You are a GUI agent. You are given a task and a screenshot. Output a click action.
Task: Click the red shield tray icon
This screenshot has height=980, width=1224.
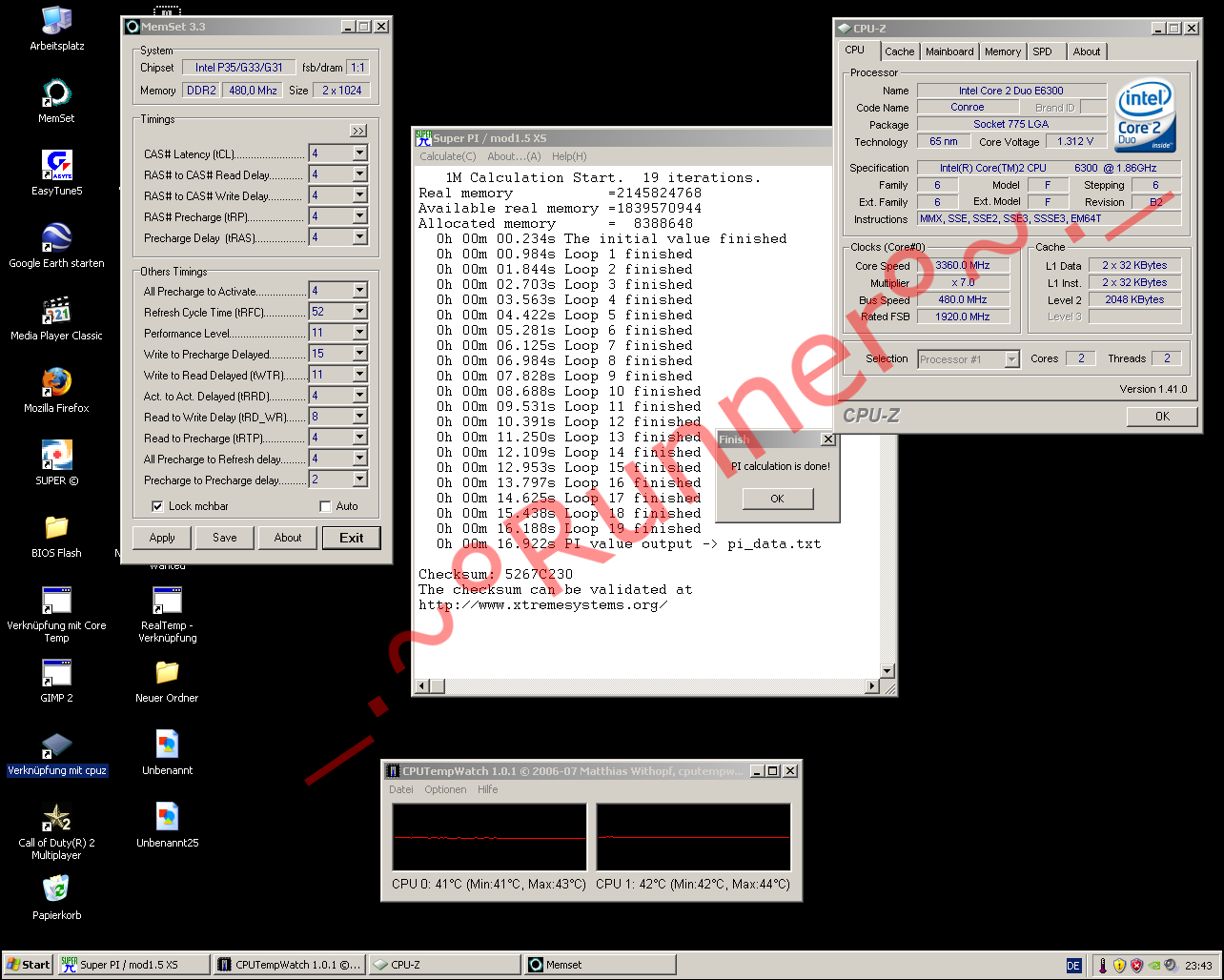point(1136,965)
